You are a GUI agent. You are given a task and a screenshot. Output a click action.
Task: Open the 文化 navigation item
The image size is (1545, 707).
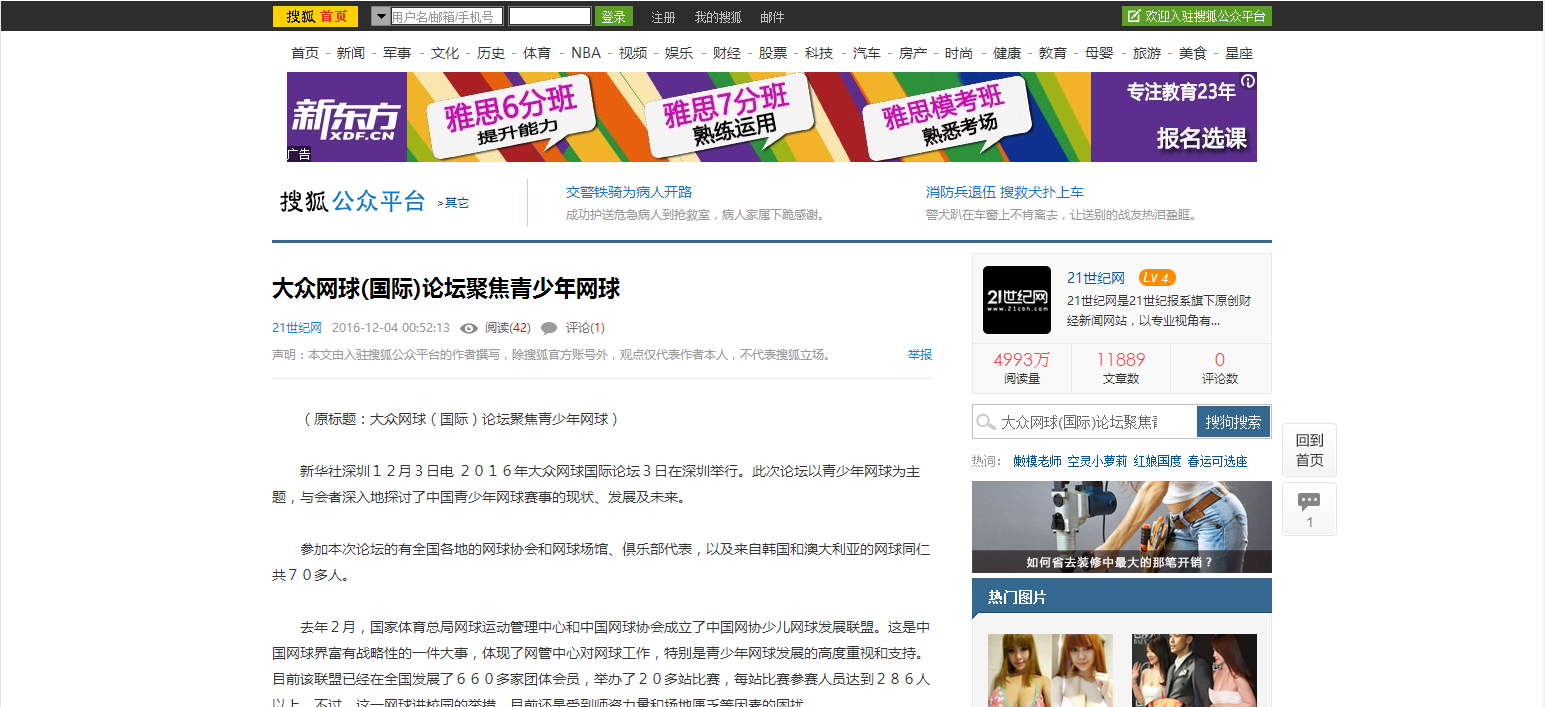(445, 53)
